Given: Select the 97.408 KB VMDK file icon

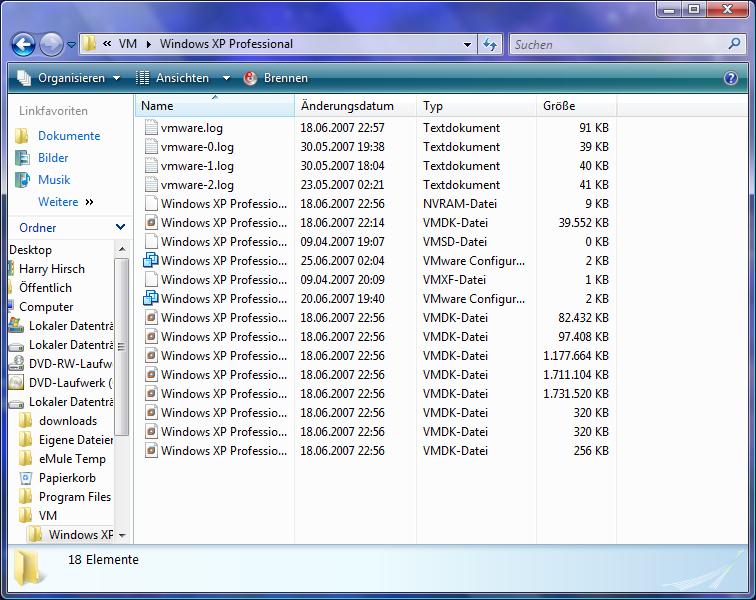Looking at the screenshot, I should tap(151, 336).
